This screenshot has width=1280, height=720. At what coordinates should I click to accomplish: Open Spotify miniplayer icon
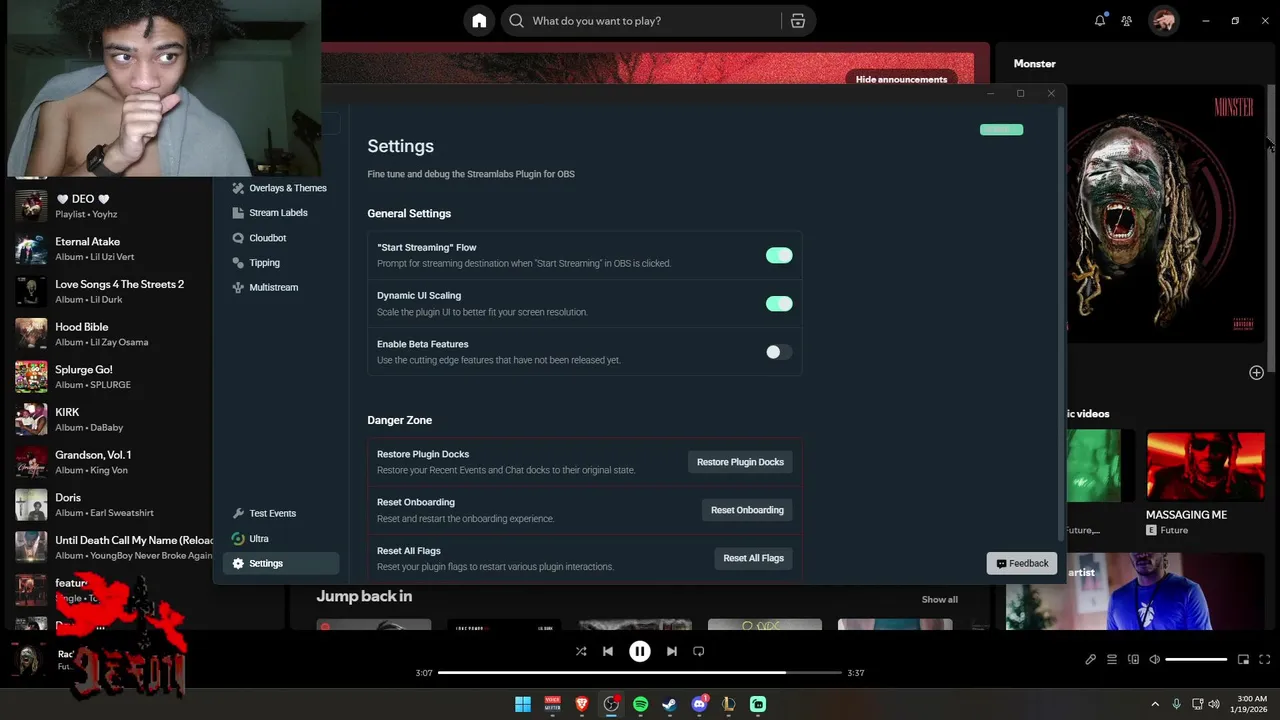(x=1243, y=659)
